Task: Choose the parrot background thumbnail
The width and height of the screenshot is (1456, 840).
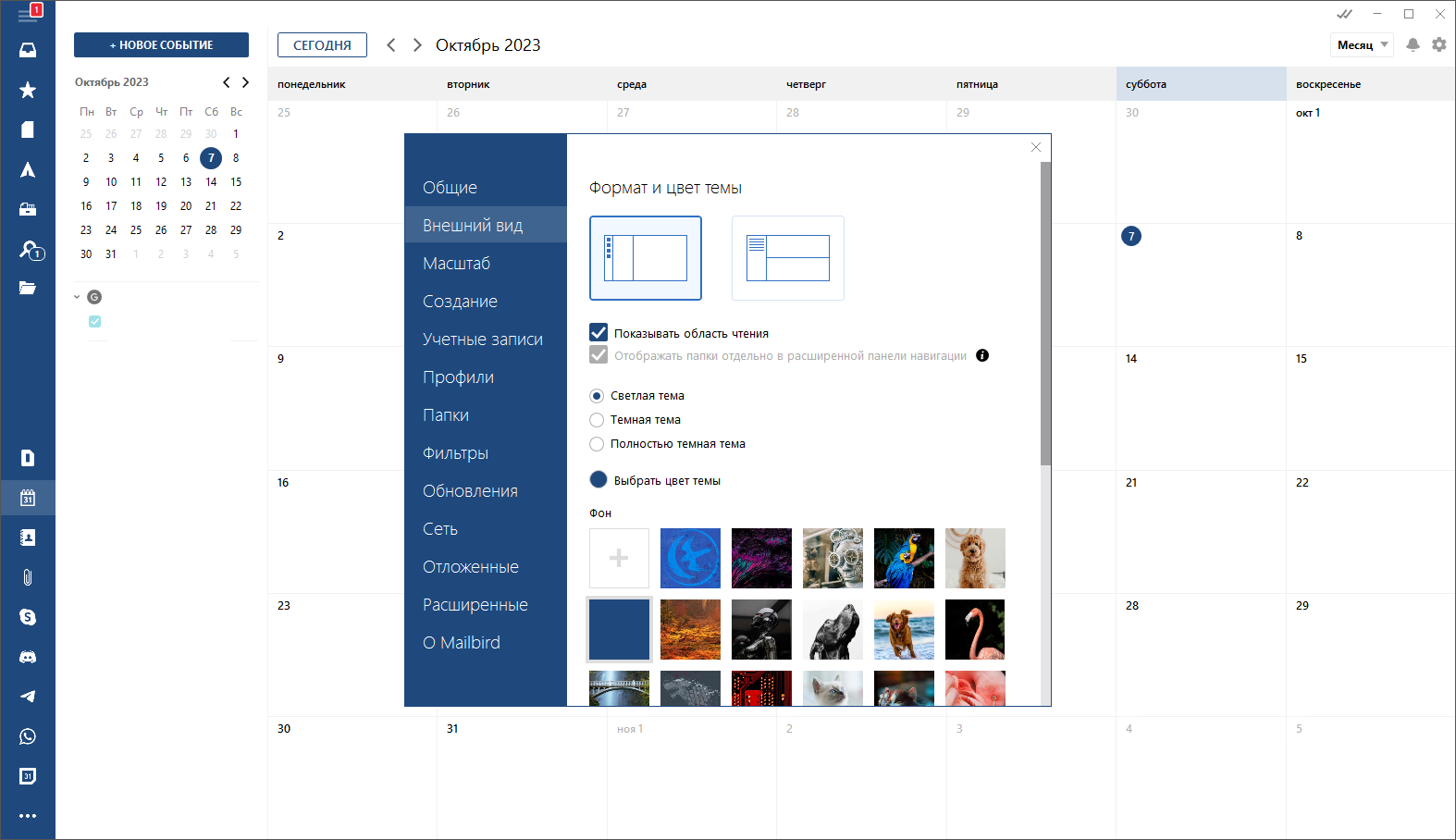Action: 904,559
